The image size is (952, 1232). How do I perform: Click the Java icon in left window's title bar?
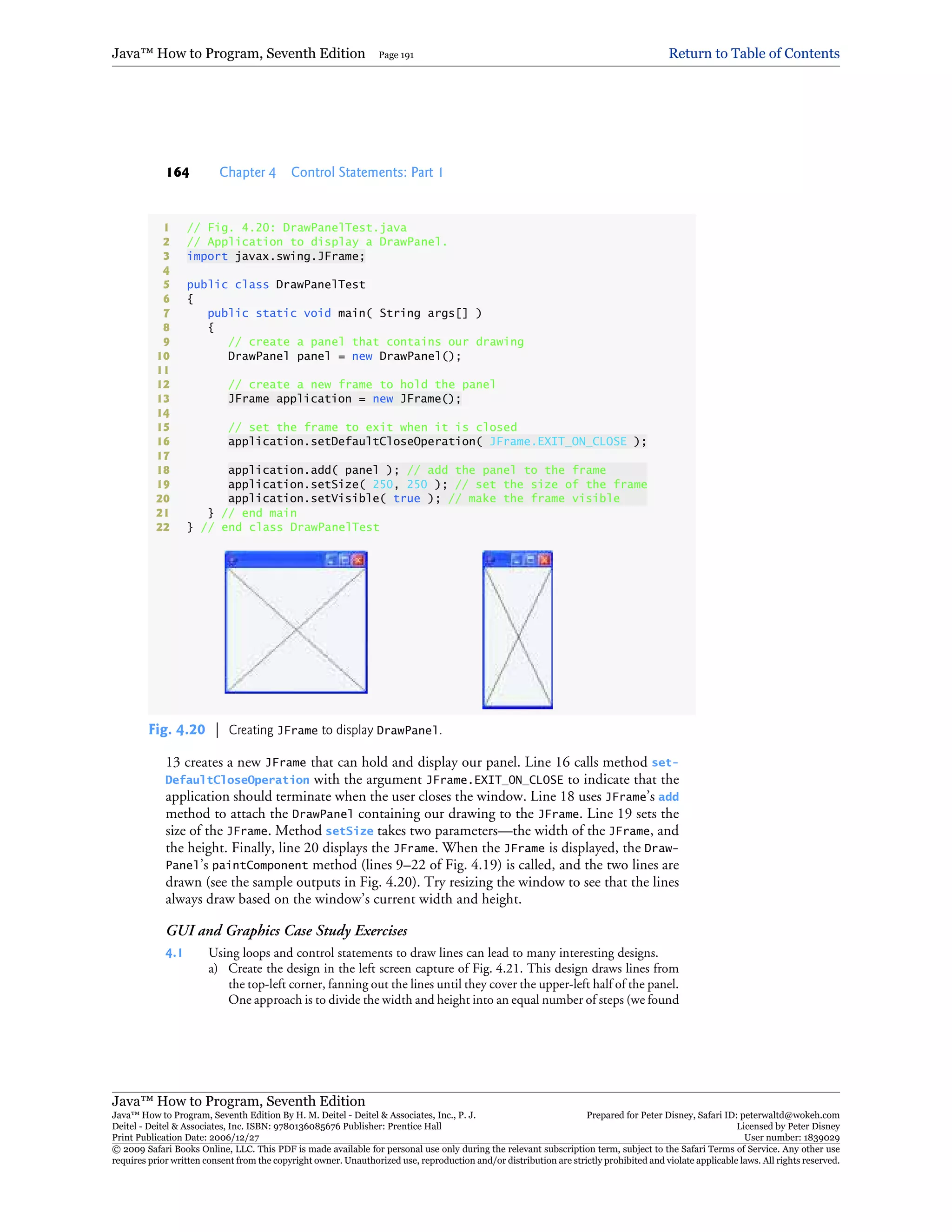click(x=231, y=560)
